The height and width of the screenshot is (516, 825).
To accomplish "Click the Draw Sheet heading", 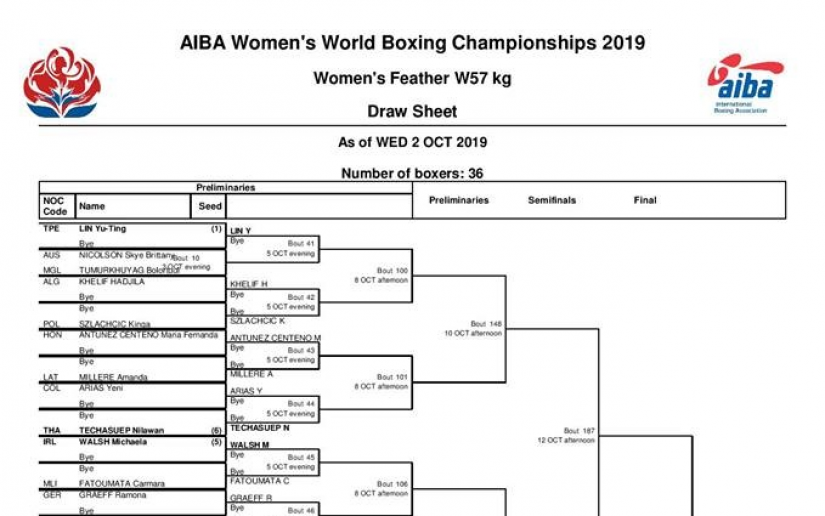I will [x=412, y=112].
